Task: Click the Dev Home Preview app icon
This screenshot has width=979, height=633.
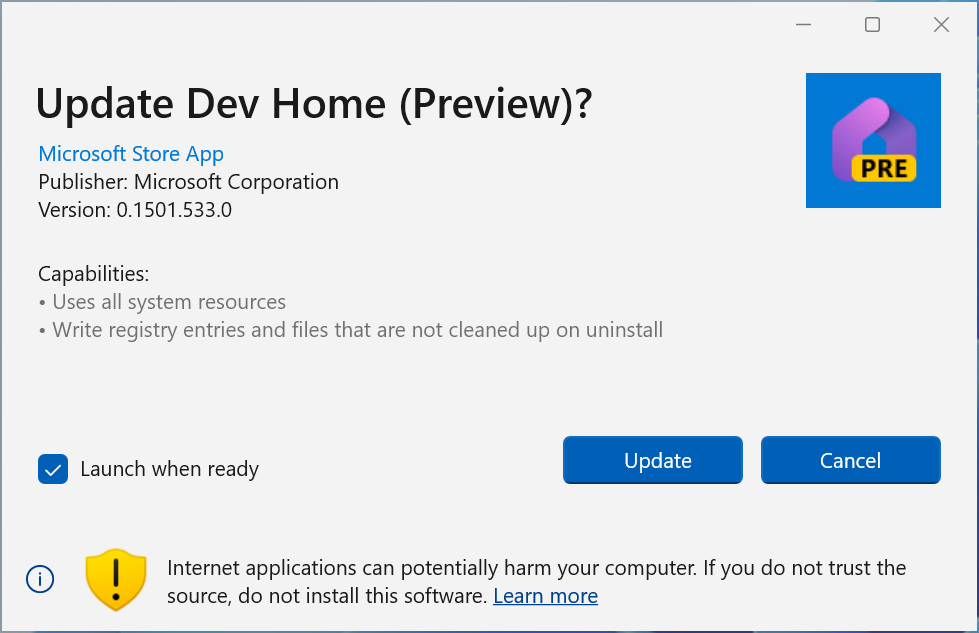Action: click(872, 140)
